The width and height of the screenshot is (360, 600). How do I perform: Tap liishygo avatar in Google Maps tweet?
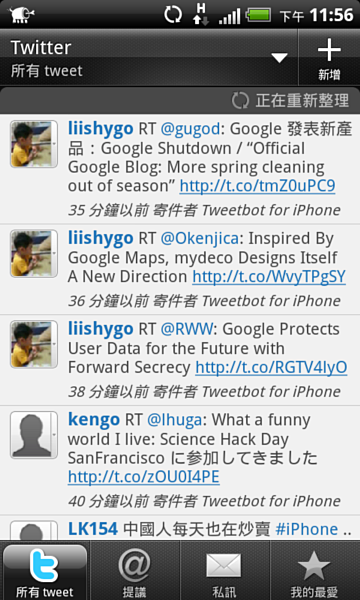(x=34, y=253)
